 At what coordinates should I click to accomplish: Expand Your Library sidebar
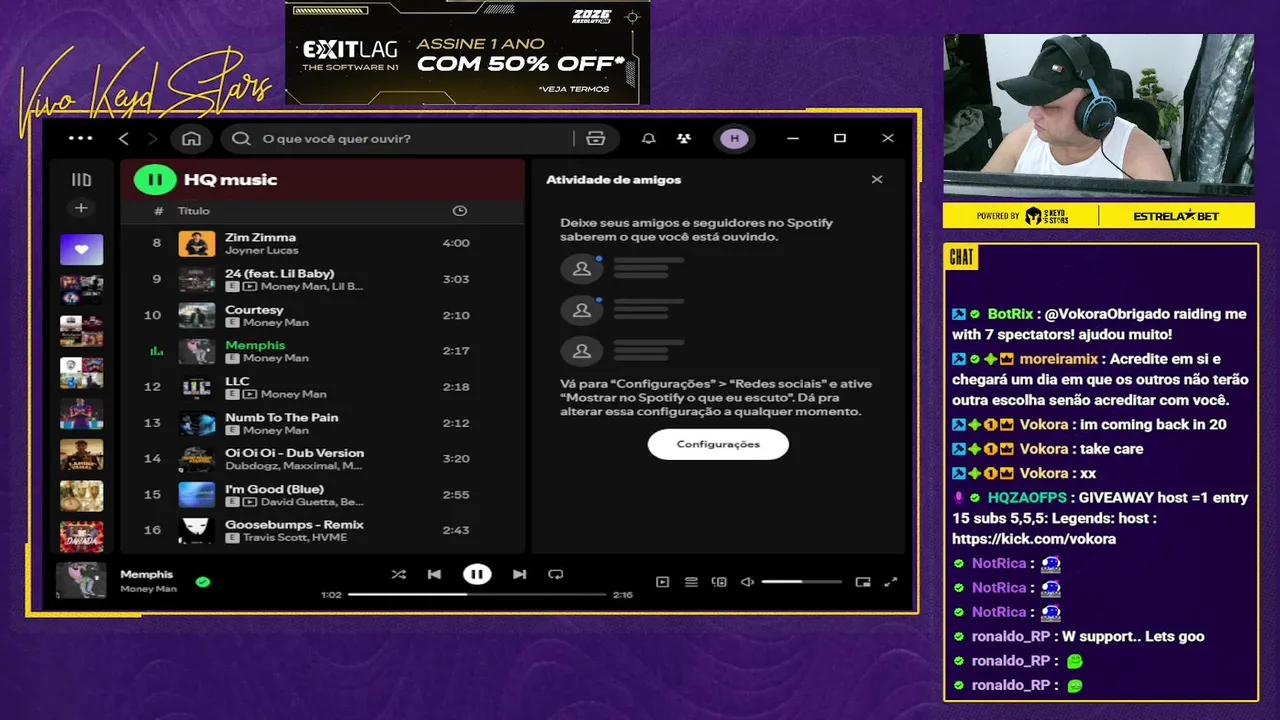click(x=81, y=180)
